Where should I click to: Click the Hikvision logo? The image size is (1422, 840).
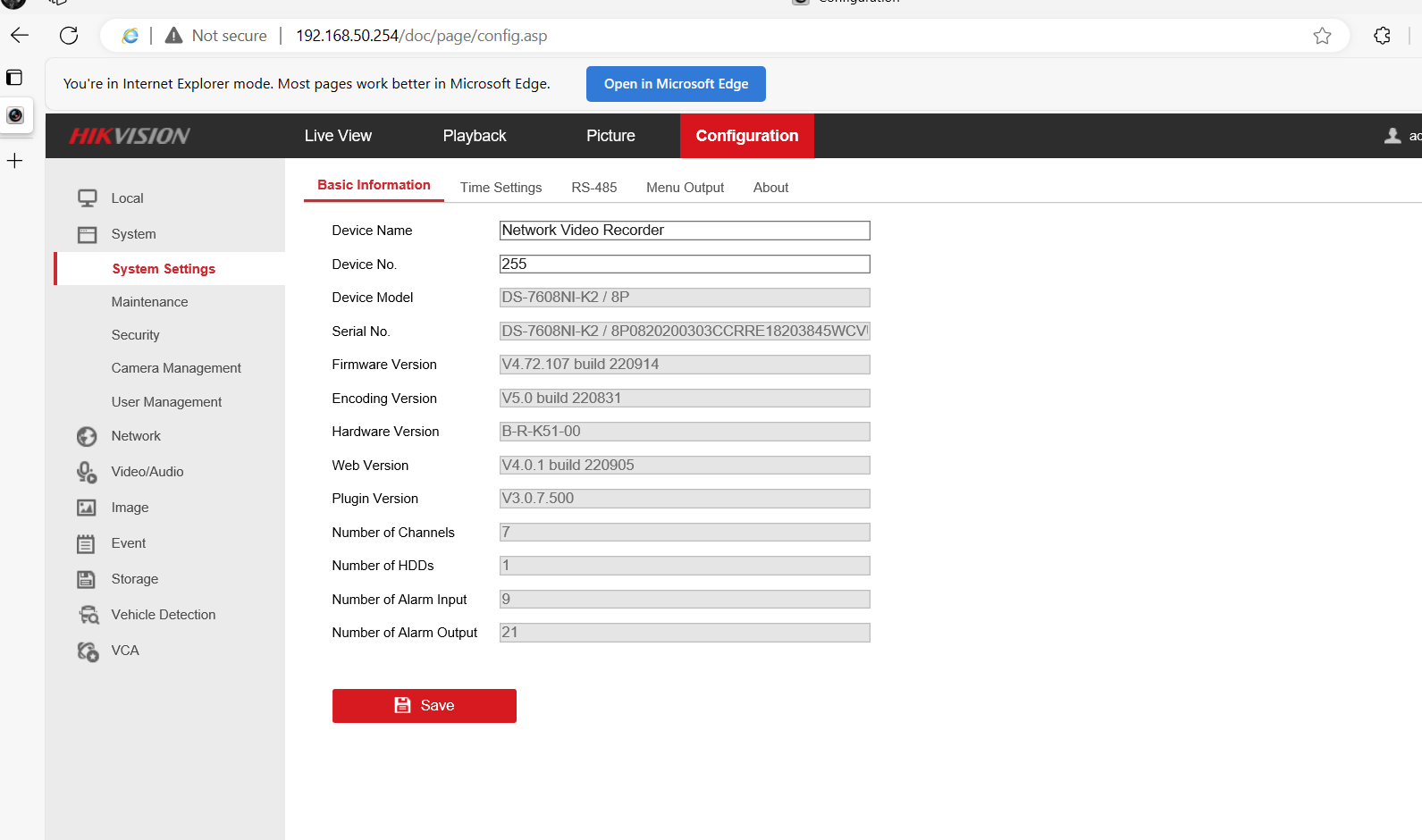(130, 136)
